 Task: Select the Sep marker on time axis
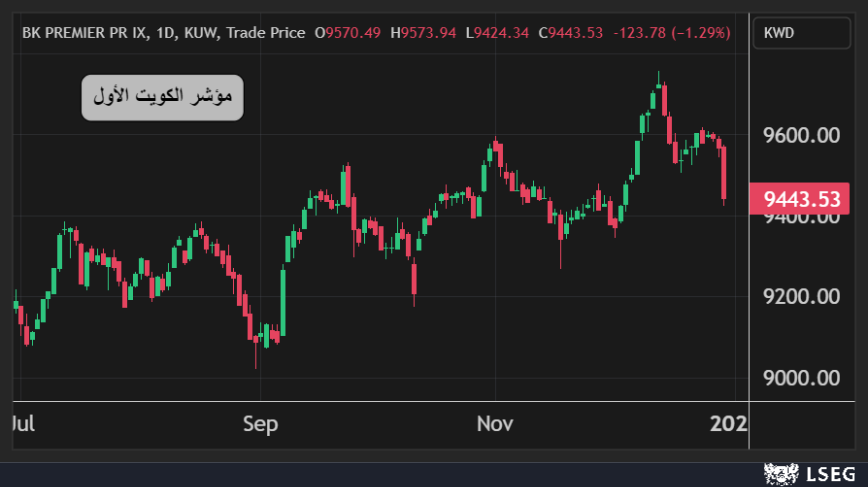260,424
